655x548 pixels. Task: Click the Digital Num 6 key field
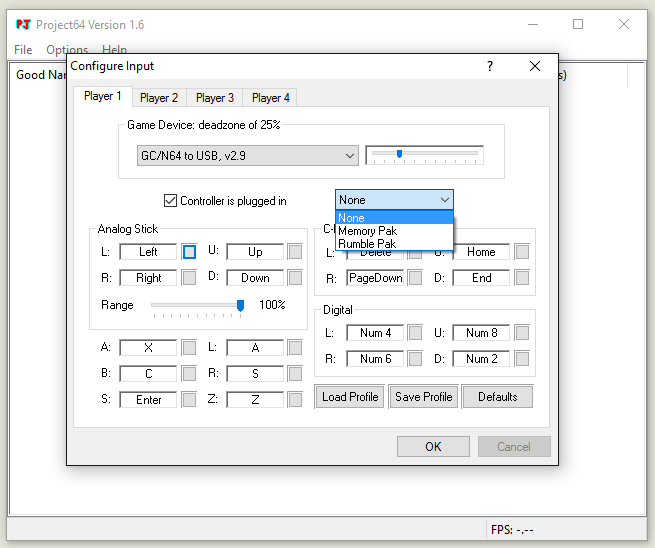(x=375, y=359)
